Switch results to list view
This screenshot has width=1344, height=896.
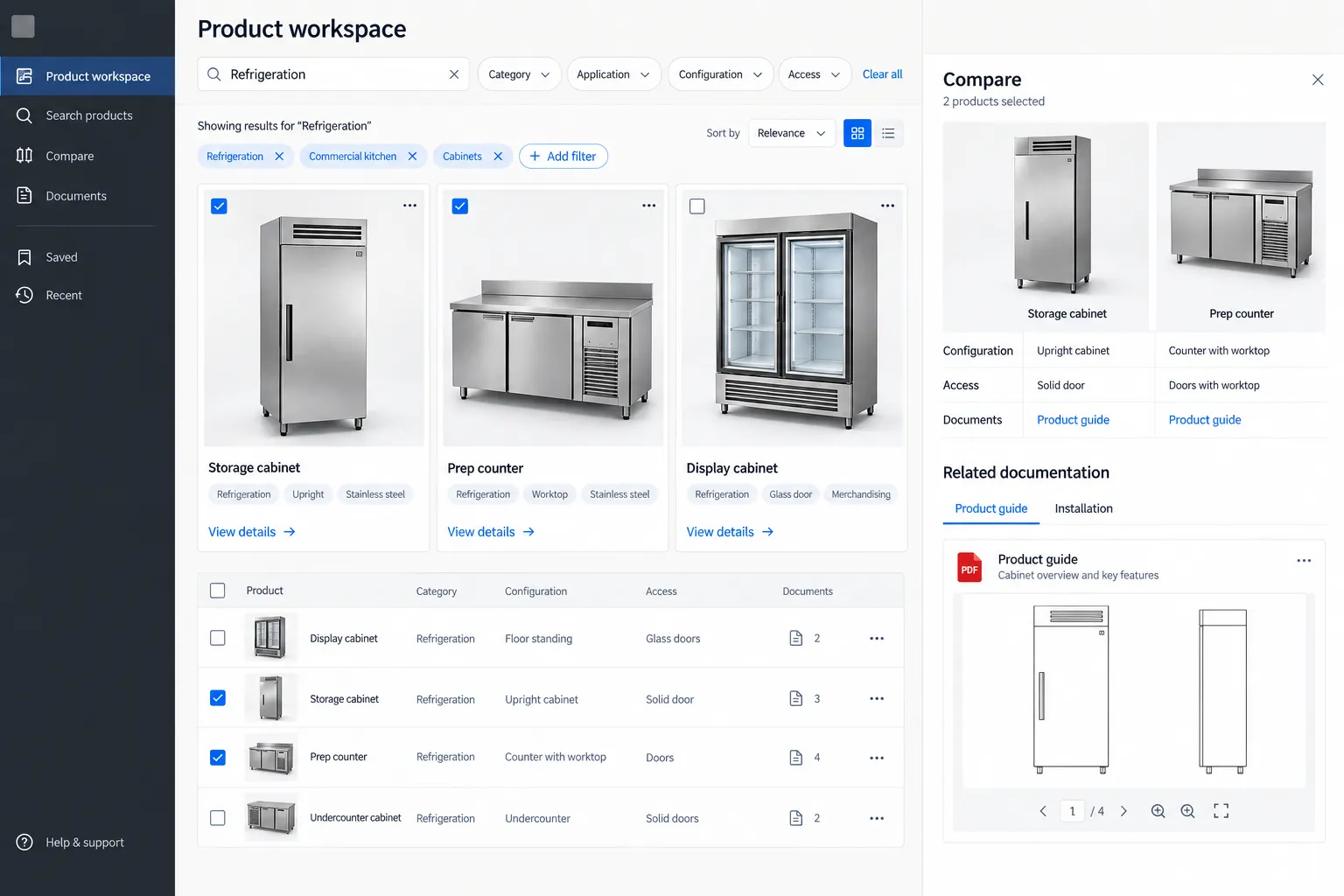click(888, 133)
